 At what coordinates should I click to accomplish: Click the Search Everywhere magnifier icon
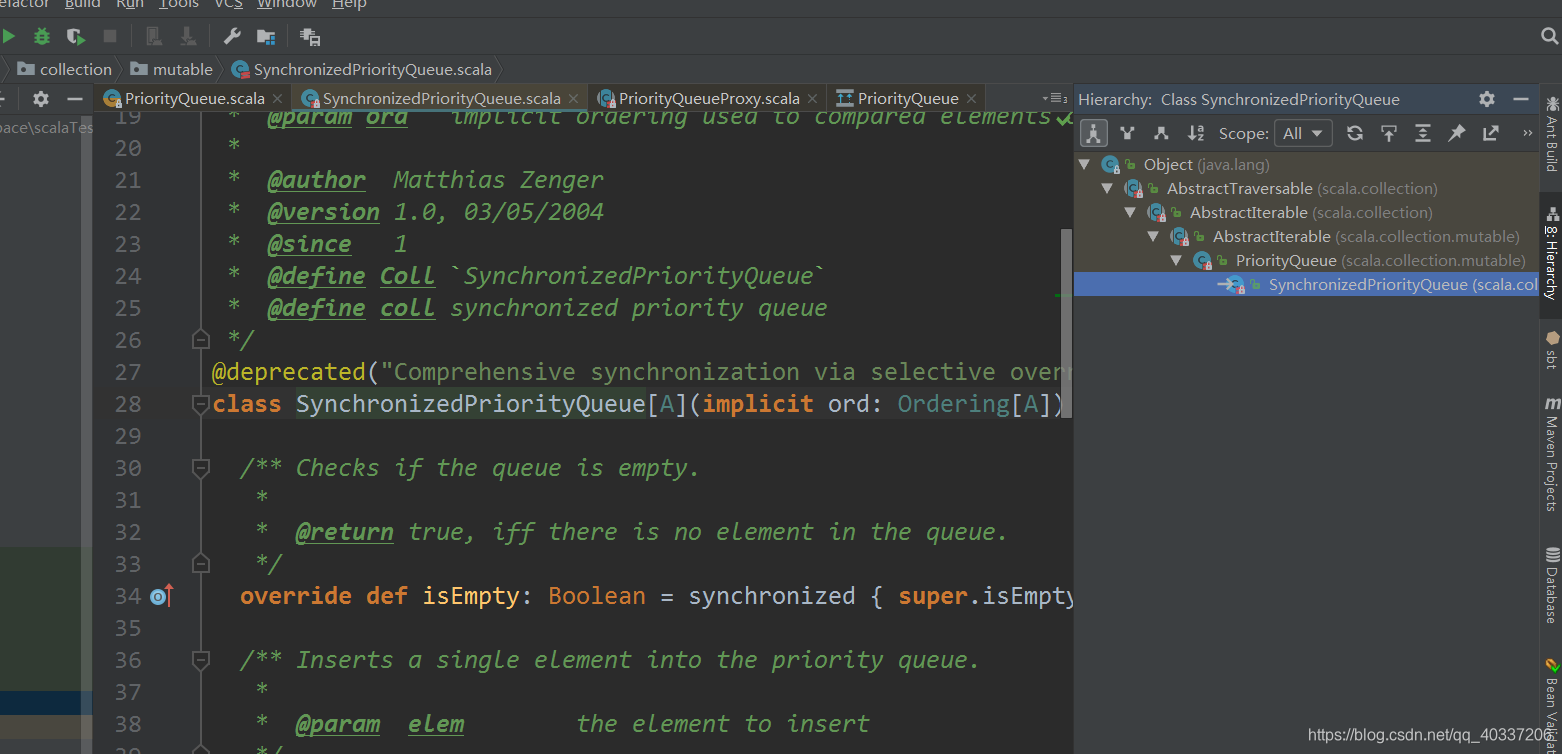(1550, 37)
